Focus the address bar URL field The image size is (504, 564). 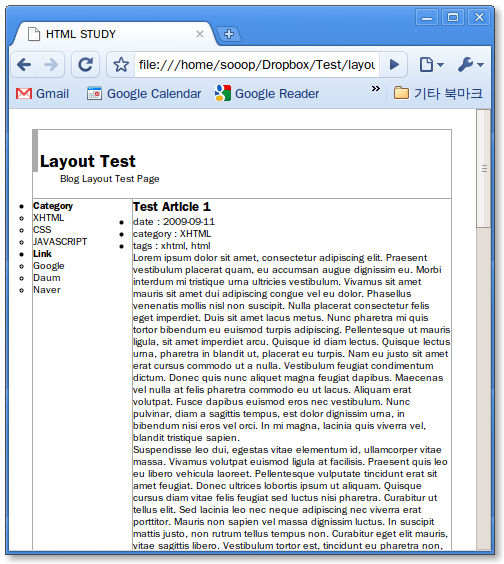click(257, 65)
